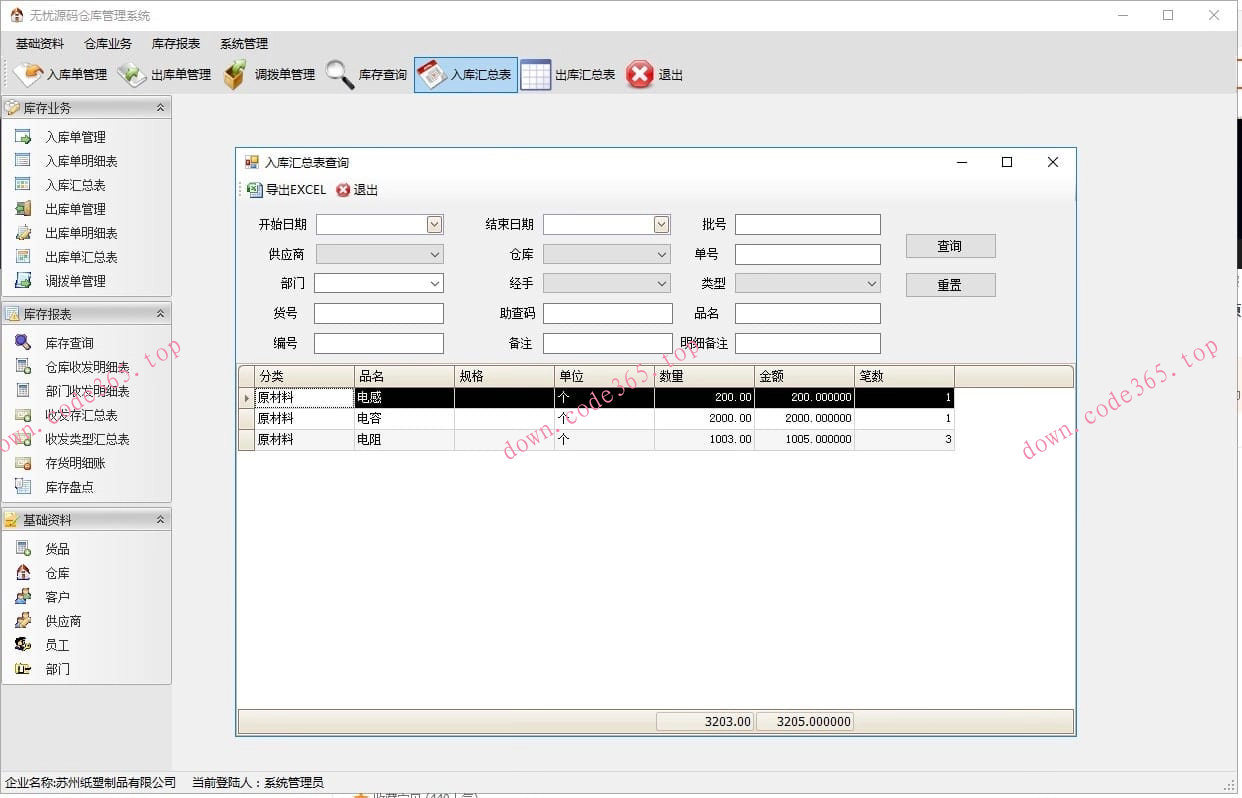Collapse the 库存业务 sidebar panel
The width and height of the screenshot is (1242, 798).
(x=160, y=108)
